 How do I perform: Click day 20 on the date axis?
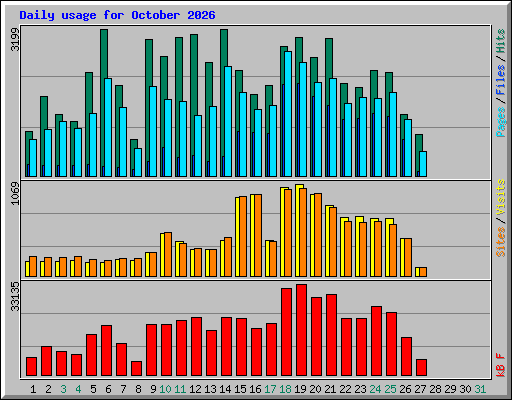click(315, 389)
